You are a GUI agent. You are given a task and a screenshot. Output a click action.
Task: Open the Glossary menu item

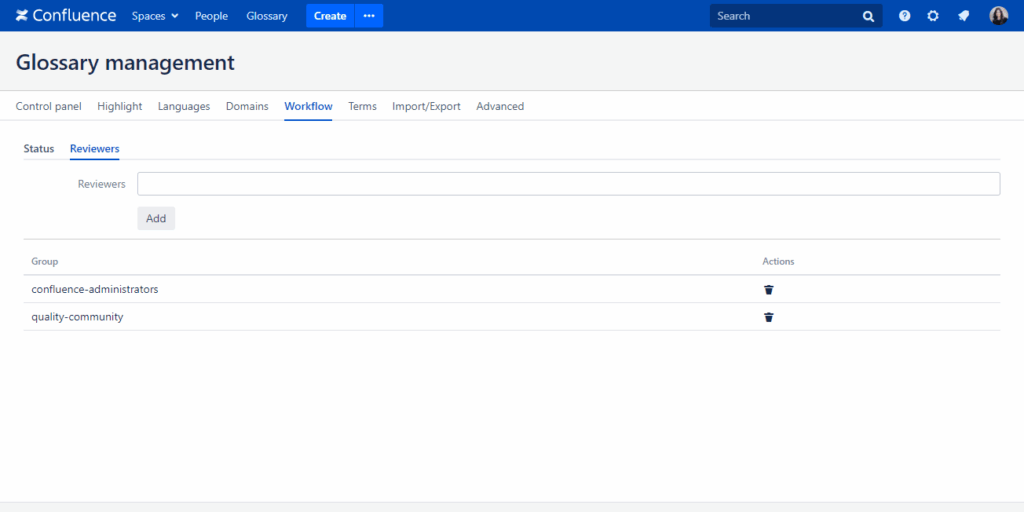267,16
